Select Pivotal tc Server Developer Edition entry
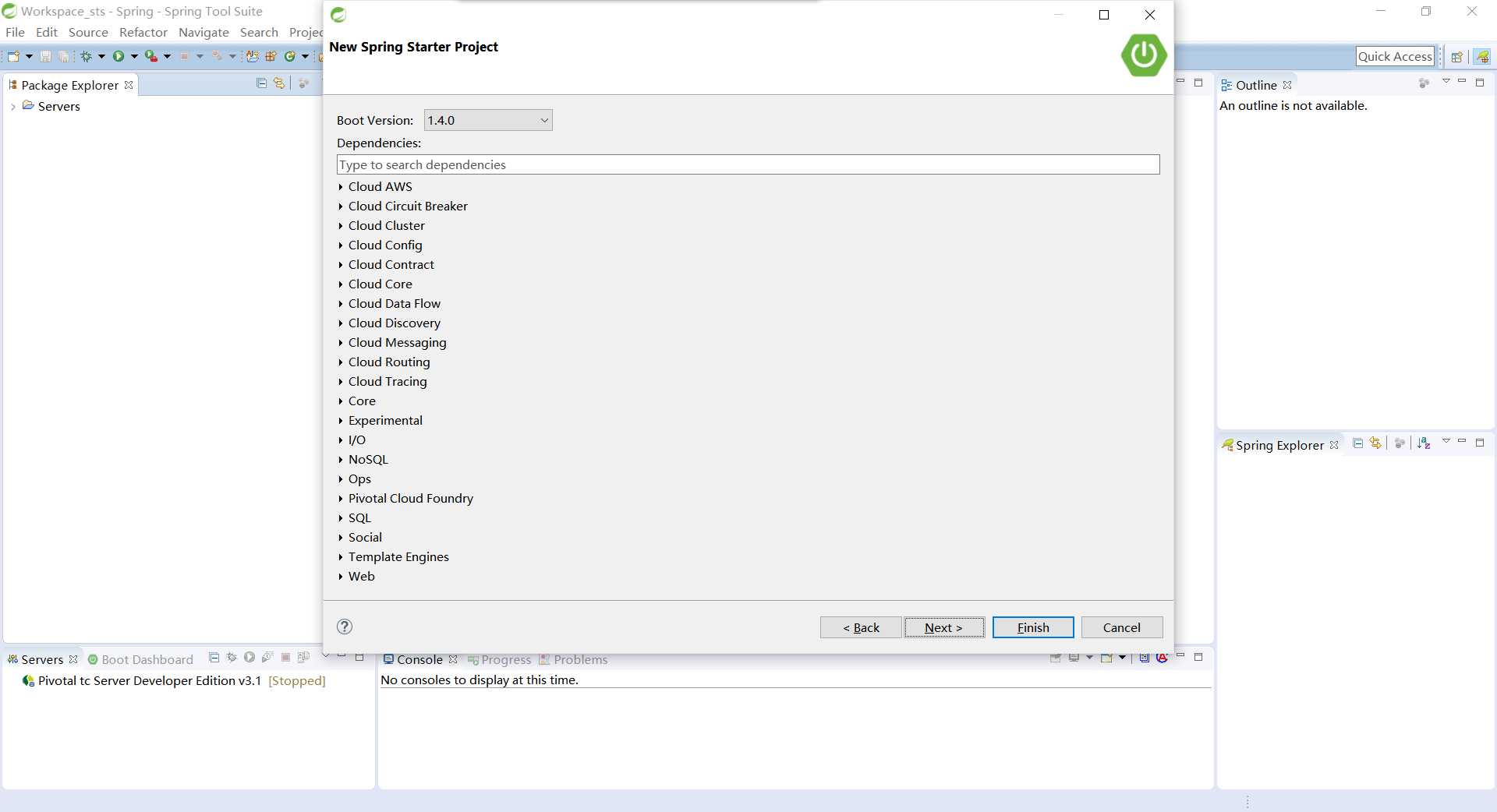This screenshot has height=812, width=1497. 174,680
